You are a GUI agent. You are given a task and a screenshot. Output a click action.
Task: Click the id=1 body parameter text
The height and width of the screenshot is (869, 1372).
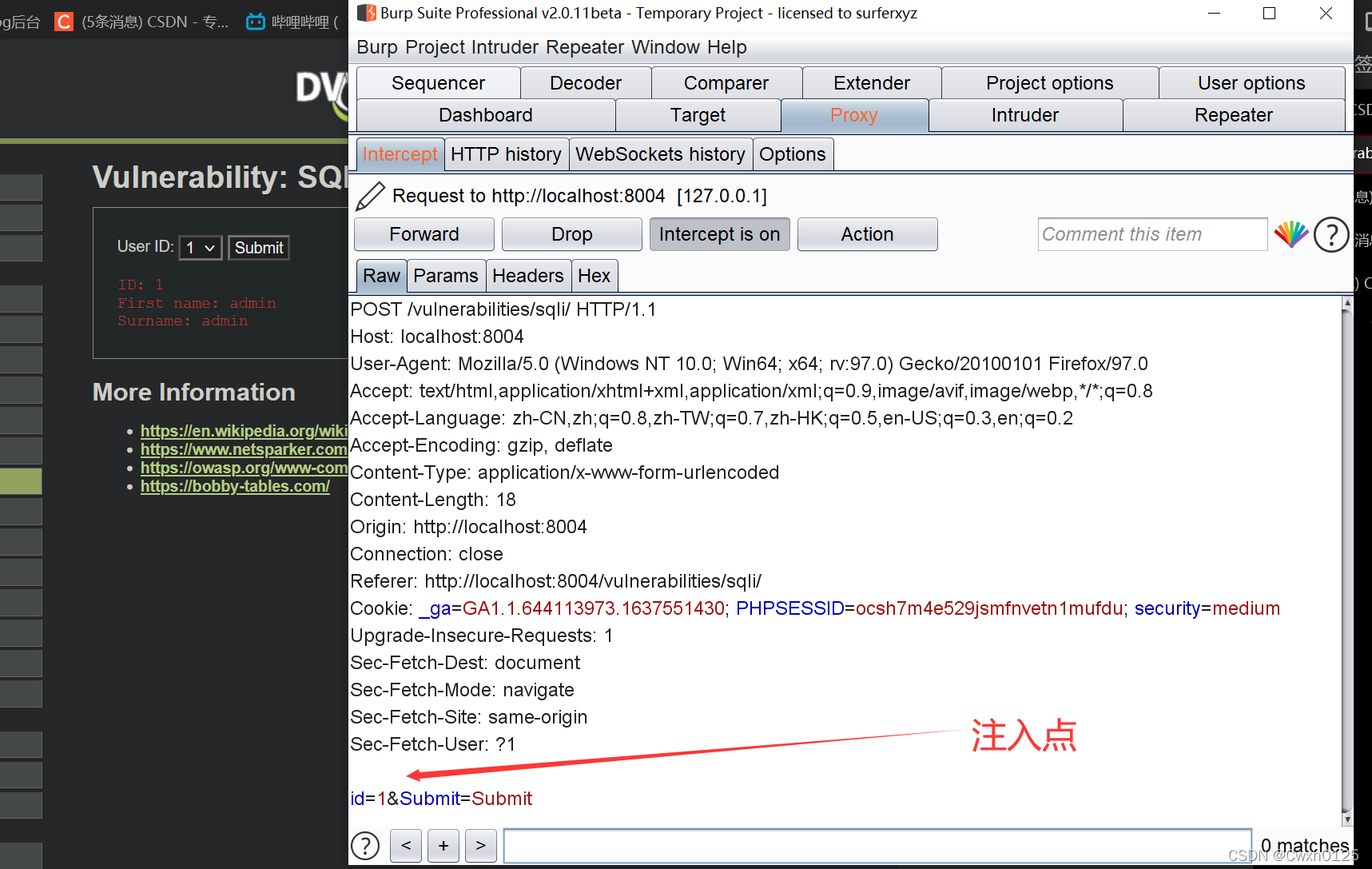pos(368,799)
